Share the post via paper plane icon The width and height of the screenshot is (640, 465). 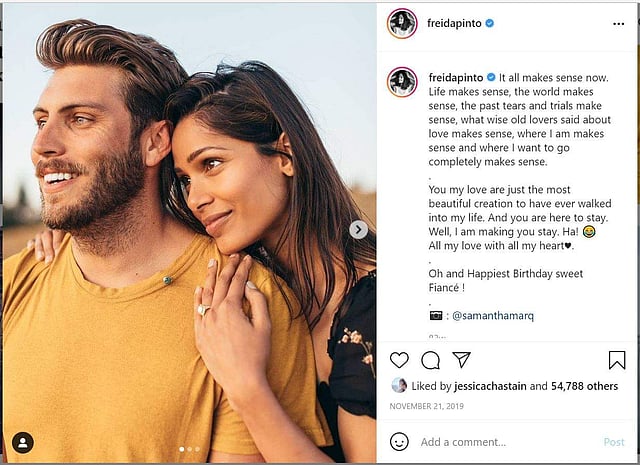coord(461,360)
